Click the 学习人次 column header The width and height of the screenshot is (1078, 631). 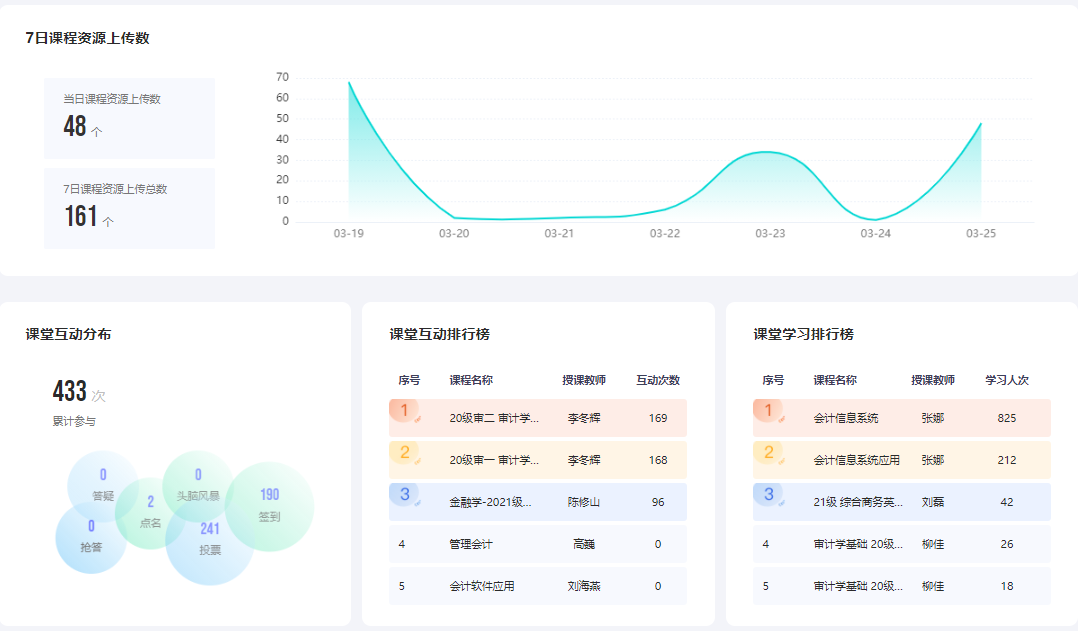(x=1006, y=380)
